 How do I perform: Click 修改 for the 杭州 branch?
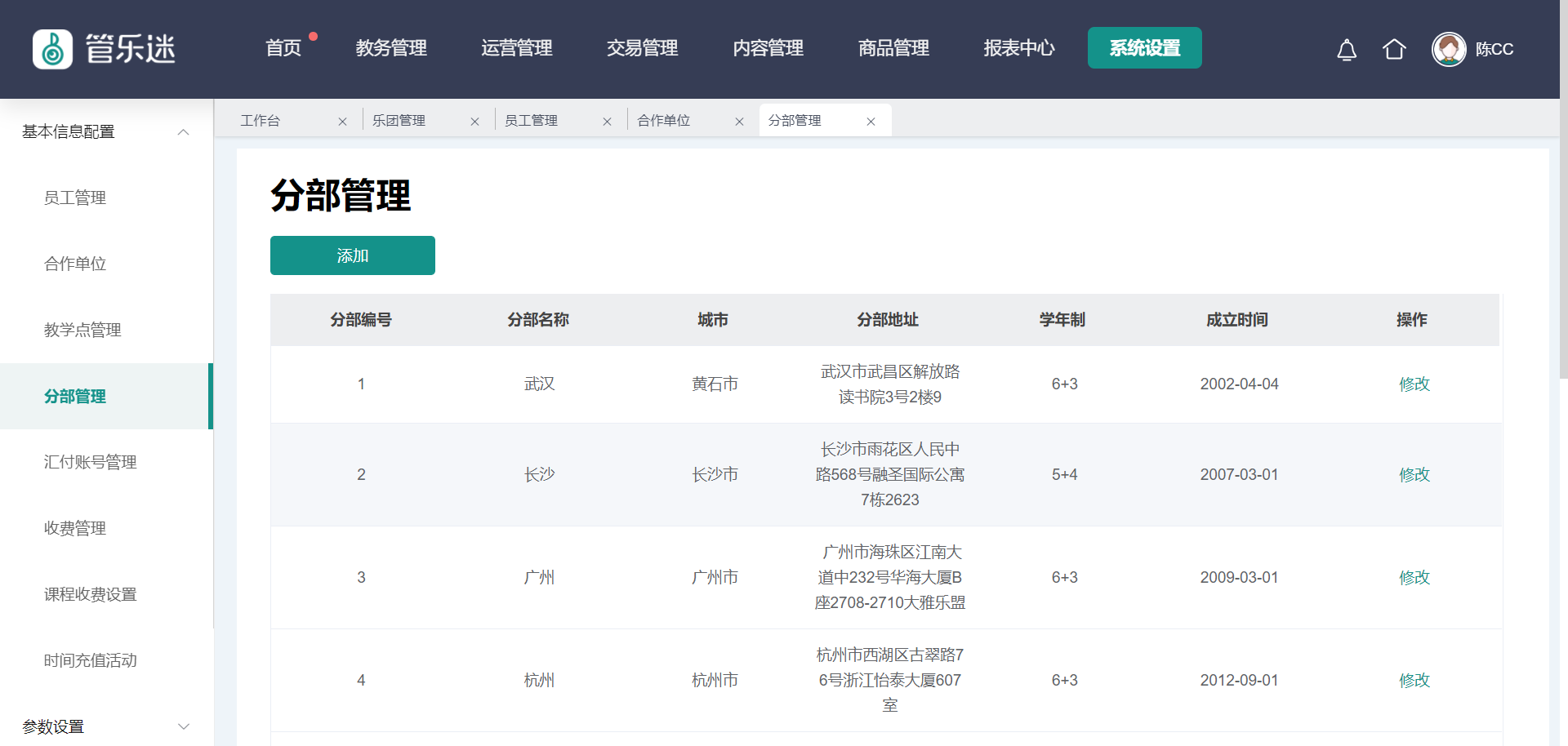coord(1414,681)
